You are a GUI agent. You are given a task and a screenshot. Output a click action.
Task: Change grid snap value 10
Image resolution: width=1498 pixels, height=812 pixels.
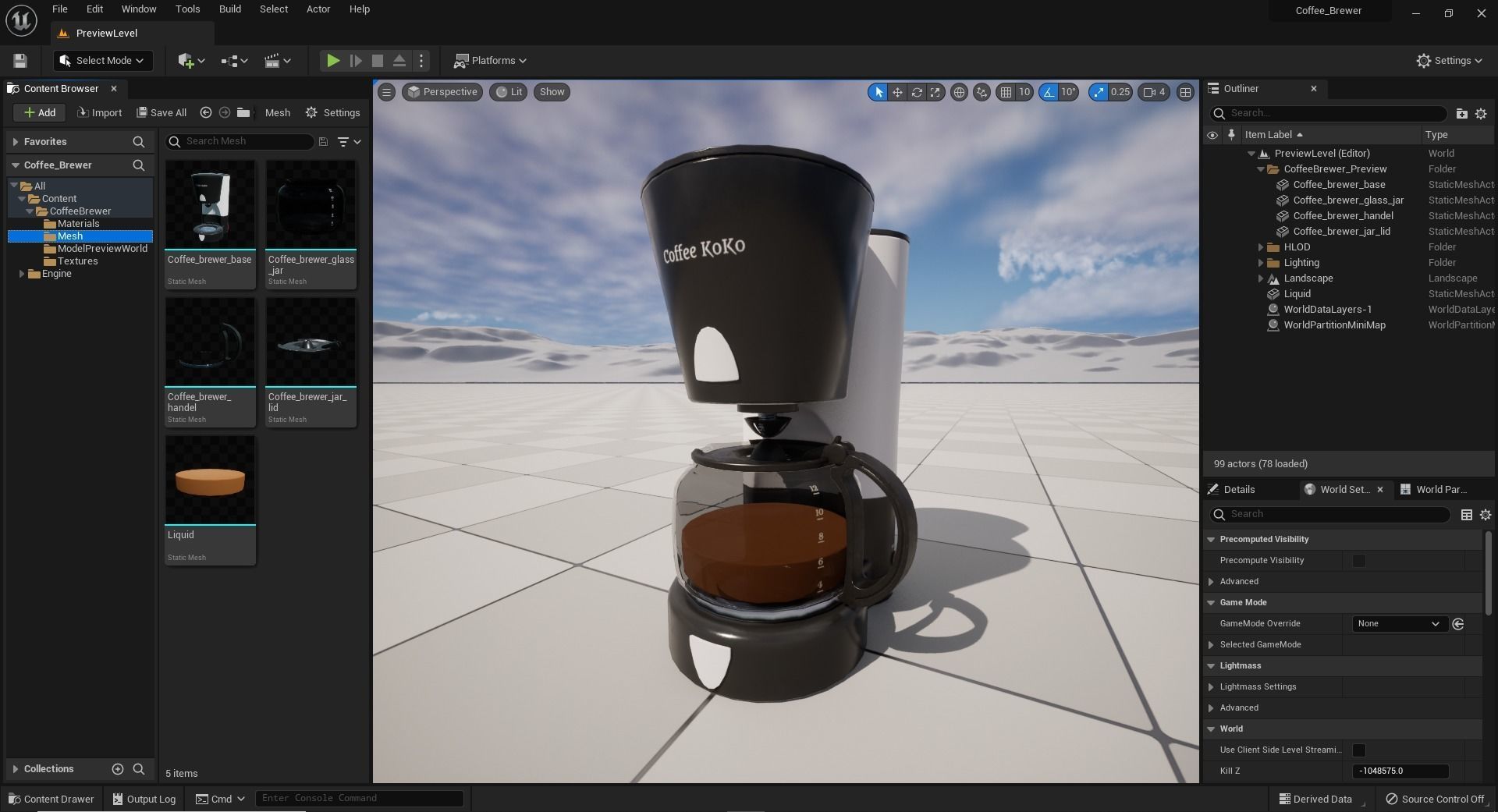coord(1024,92)
